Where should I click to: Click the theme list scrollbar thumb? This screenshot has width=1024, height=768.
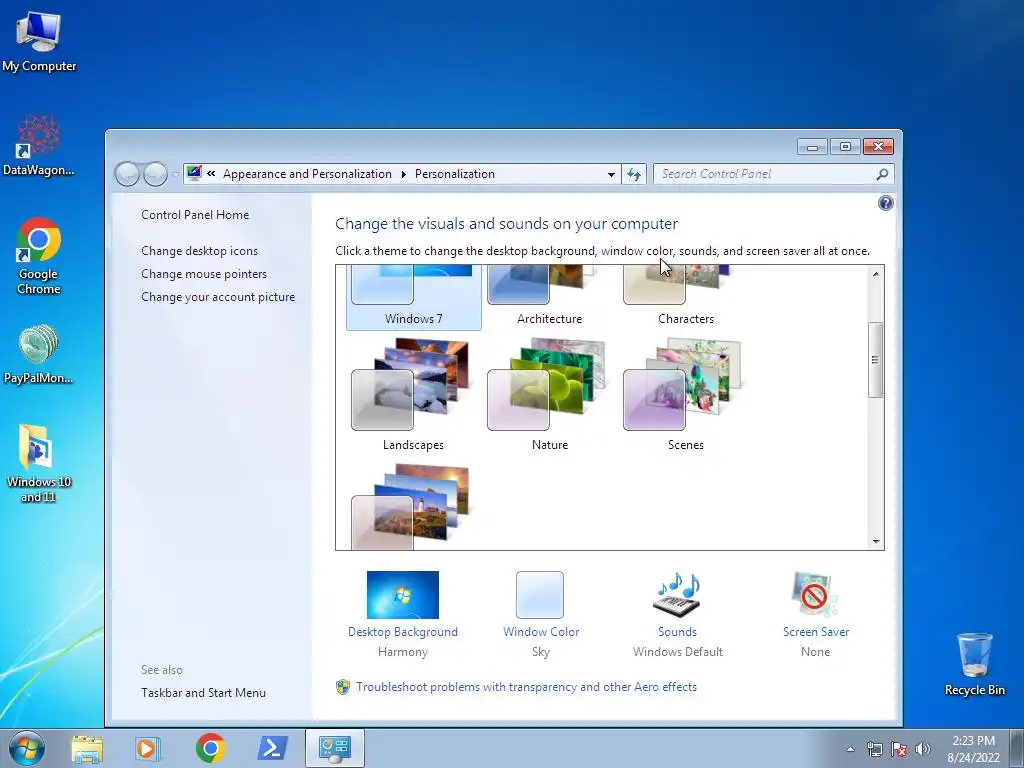click(876, 359)
